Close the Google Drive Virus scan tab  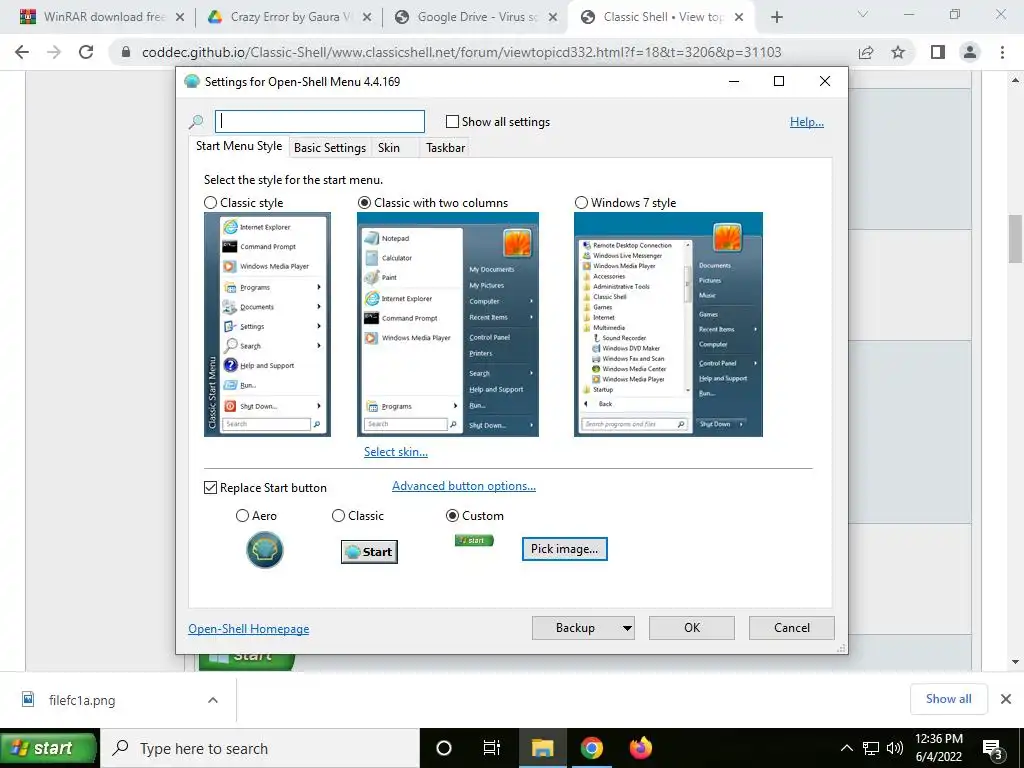click(x=553, y=17)
